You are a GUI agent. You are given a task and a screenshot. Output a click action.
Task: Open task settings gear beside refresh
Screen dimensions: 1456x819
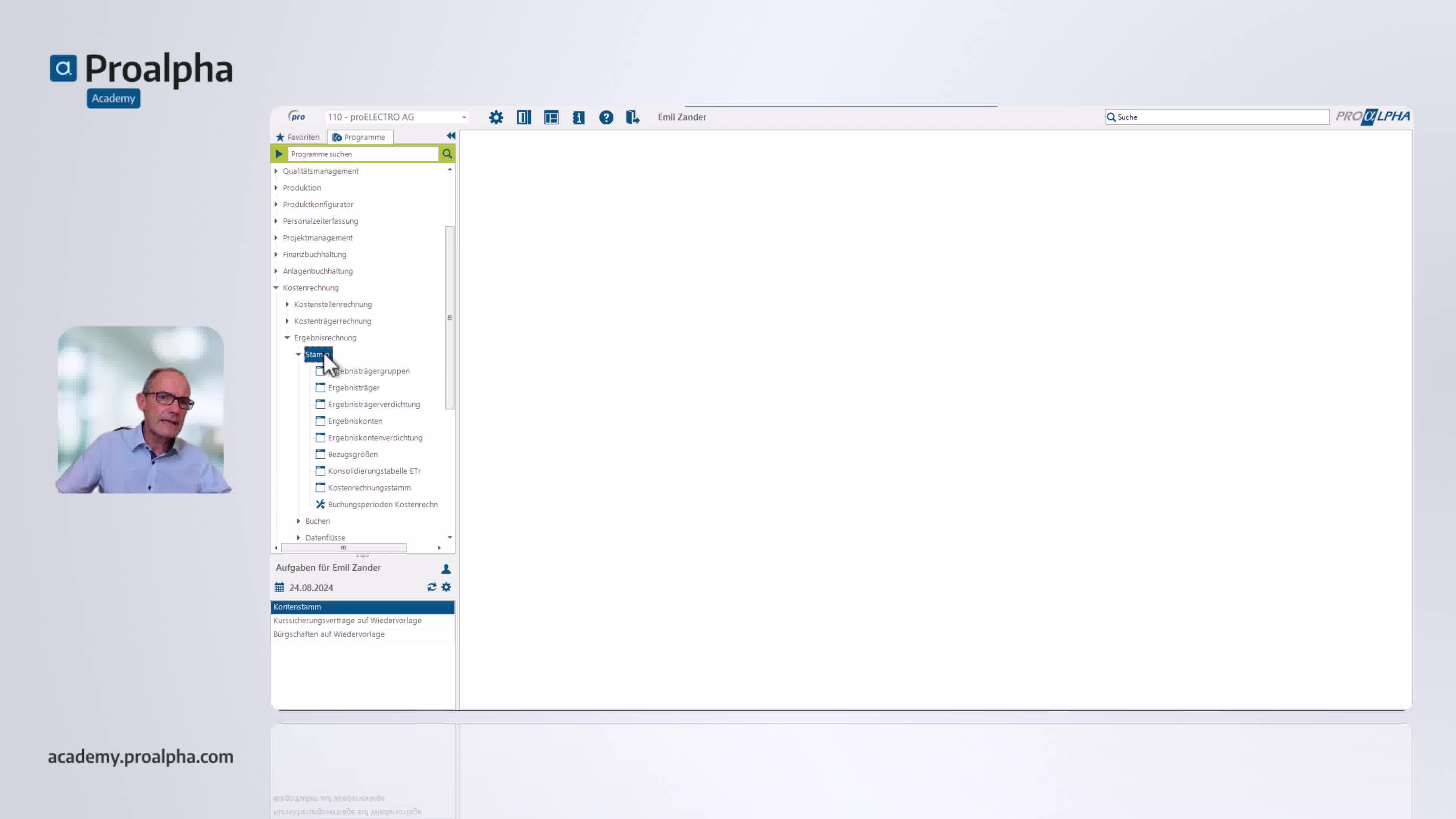tap(446, 587)
